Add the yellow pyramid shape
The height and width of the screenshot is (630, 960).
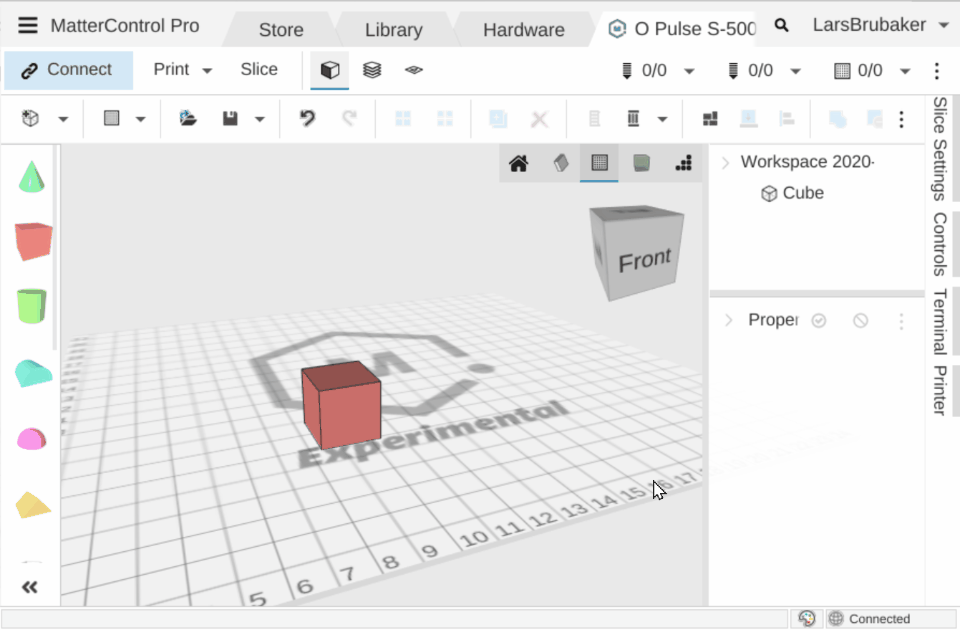(x=33, y=505)
